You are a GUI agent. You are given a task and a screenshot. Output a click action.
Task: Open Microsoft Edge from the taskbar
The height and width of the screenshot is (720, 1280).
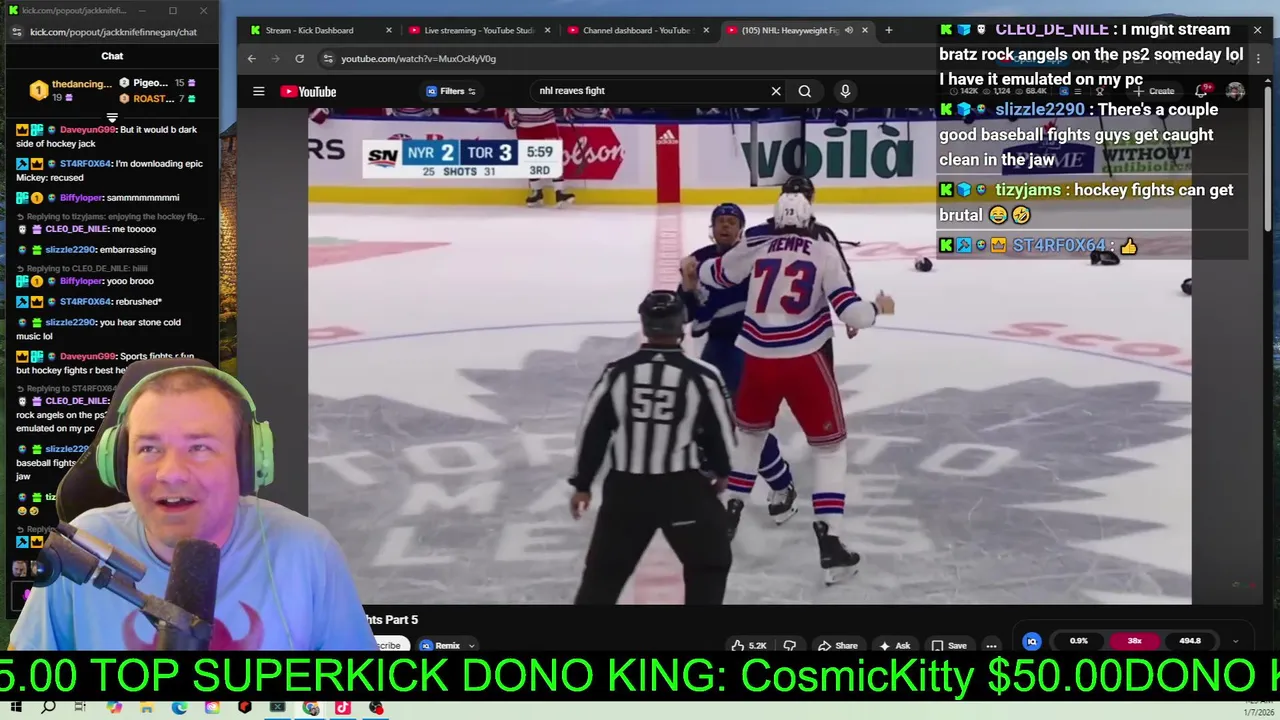pos(179,708)
